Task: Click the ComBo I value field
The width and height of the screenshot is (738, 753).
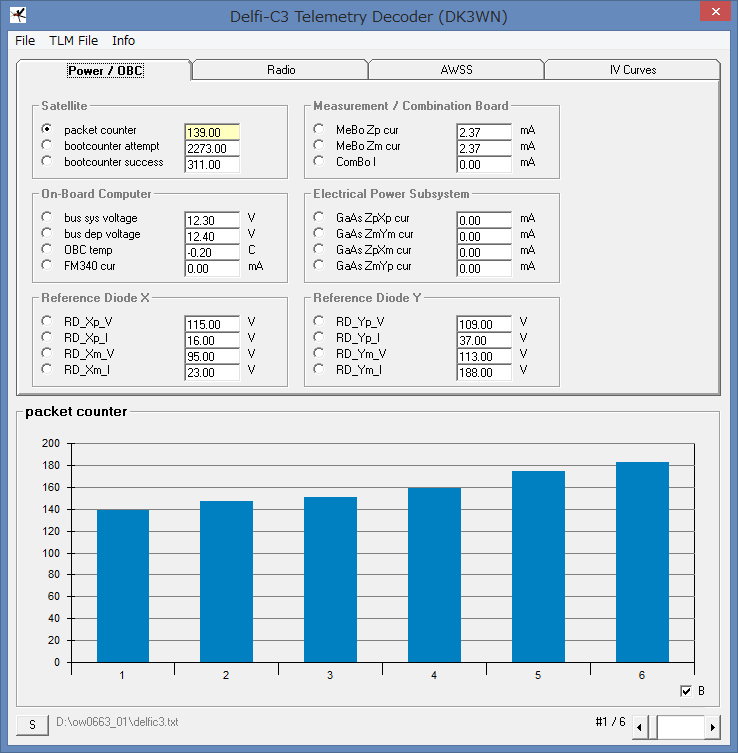Action: point(484,165)
